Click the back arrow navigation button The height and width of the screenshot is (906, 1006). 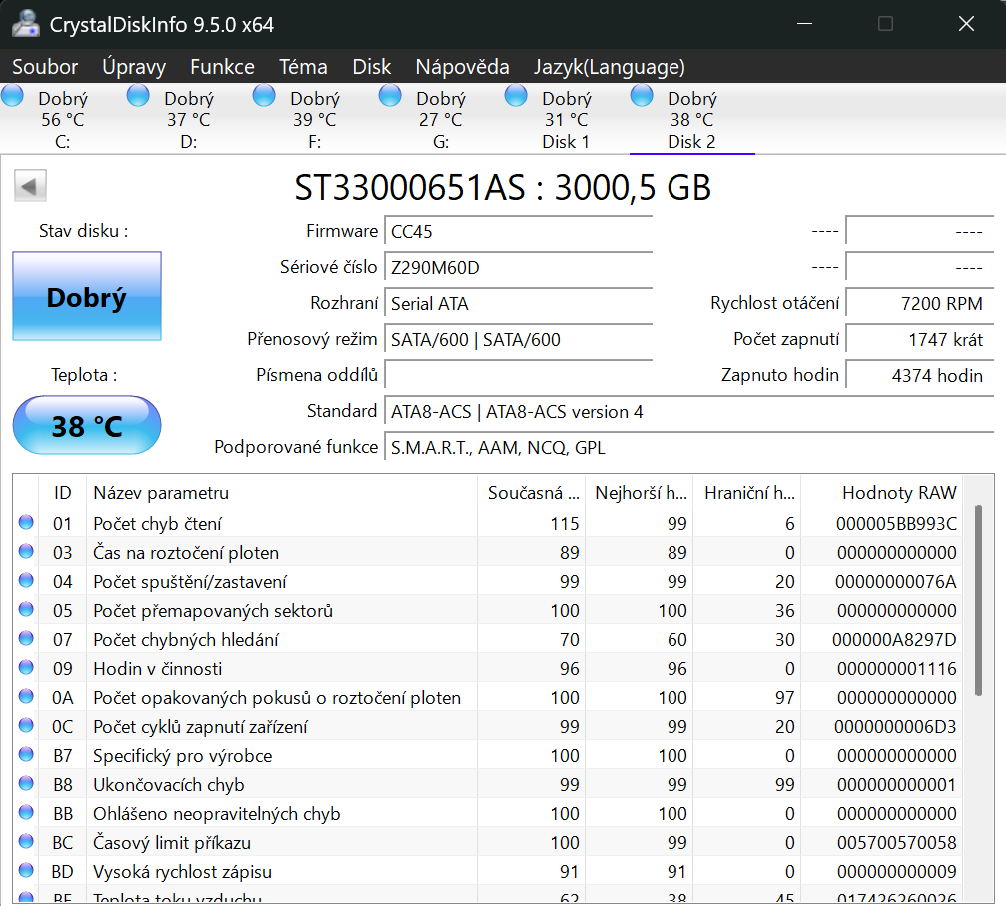(x=30, y=186)
